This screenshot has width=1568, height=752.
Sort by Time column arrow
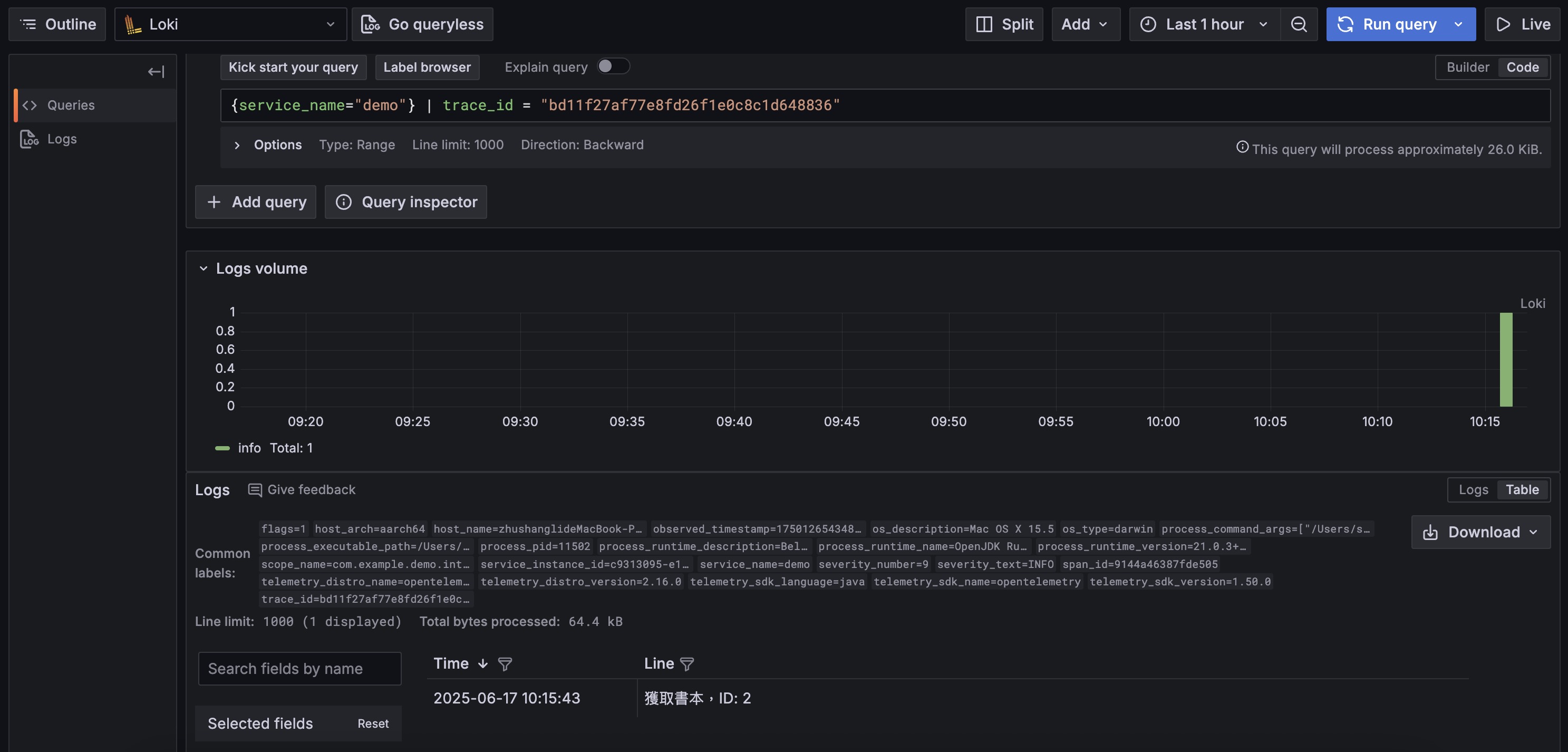point(483,664)
